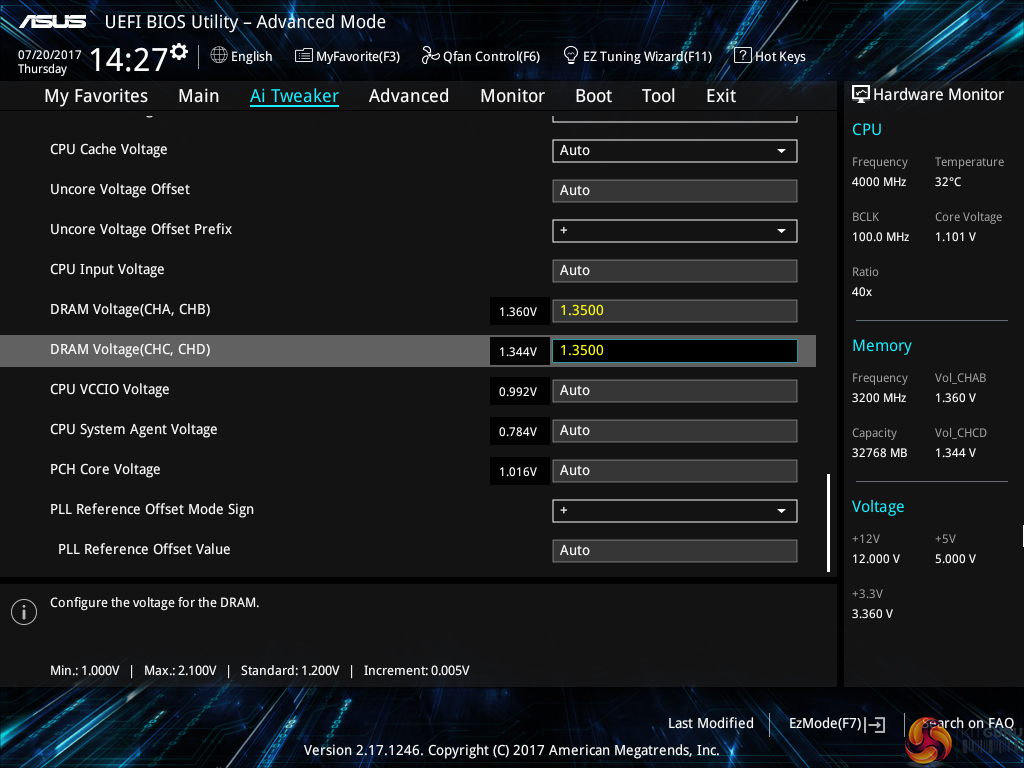
Task: Go to the Advanced tab
Action: [409, 96]
